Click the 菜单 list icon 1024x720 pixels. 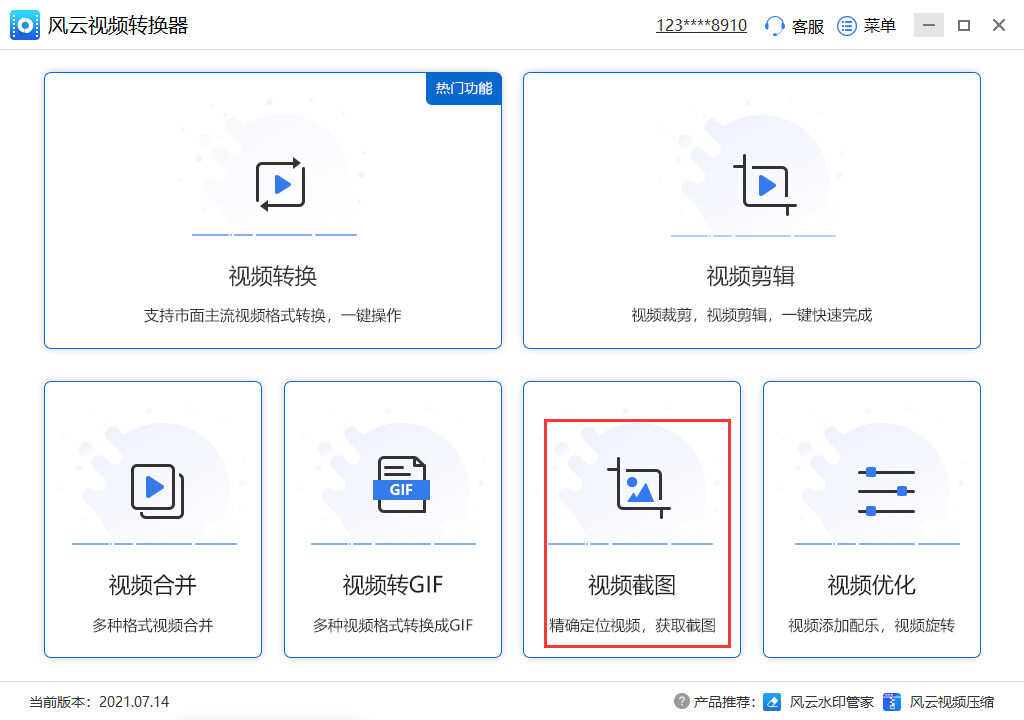coord(847,26)
